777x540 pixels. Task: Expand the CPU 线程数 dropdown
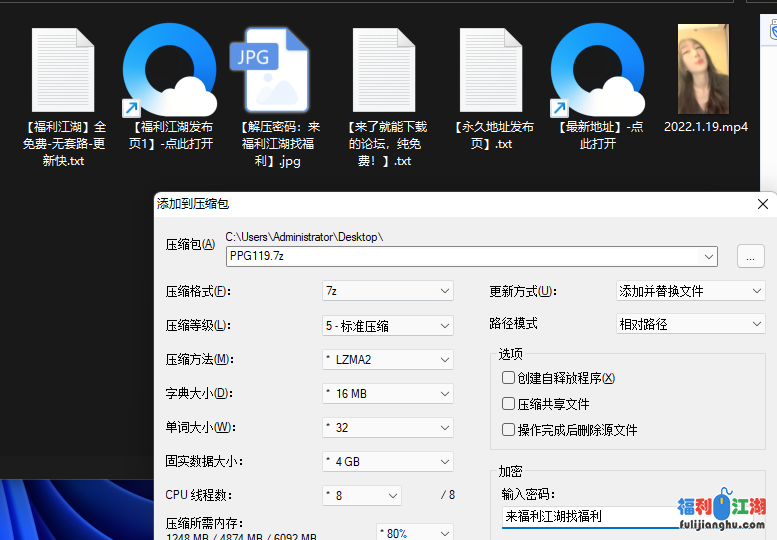361,495
